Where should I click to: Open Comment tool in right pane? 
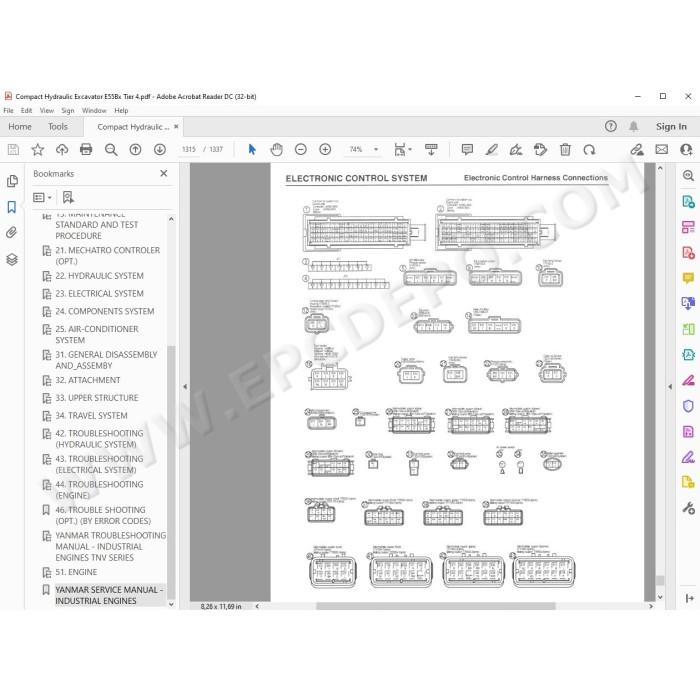pyautogui.click(x=688, y=278)
